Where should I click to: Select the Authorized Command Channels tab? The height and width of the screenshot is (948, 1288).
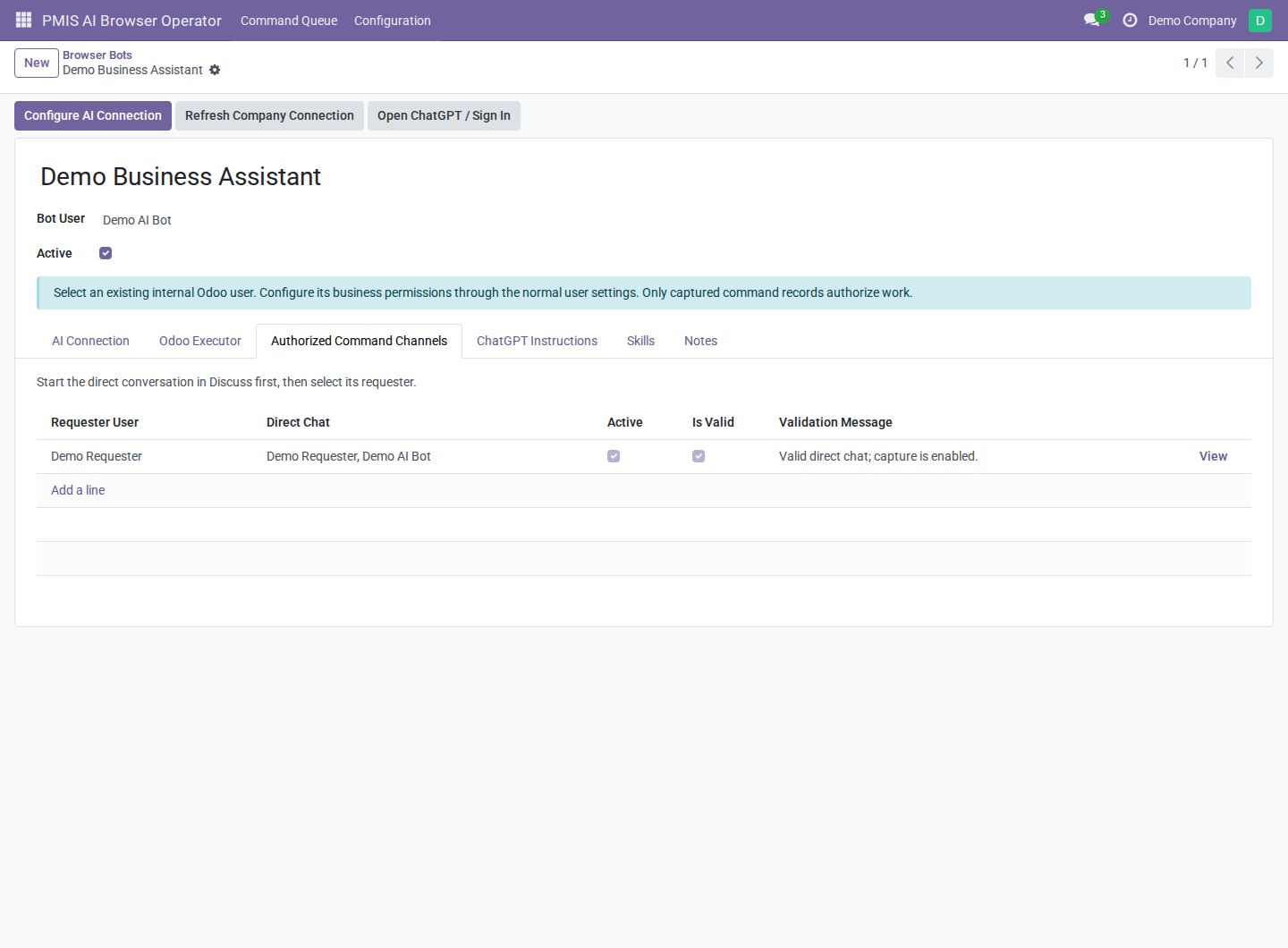pyautogui.click(x=359, y=341)
